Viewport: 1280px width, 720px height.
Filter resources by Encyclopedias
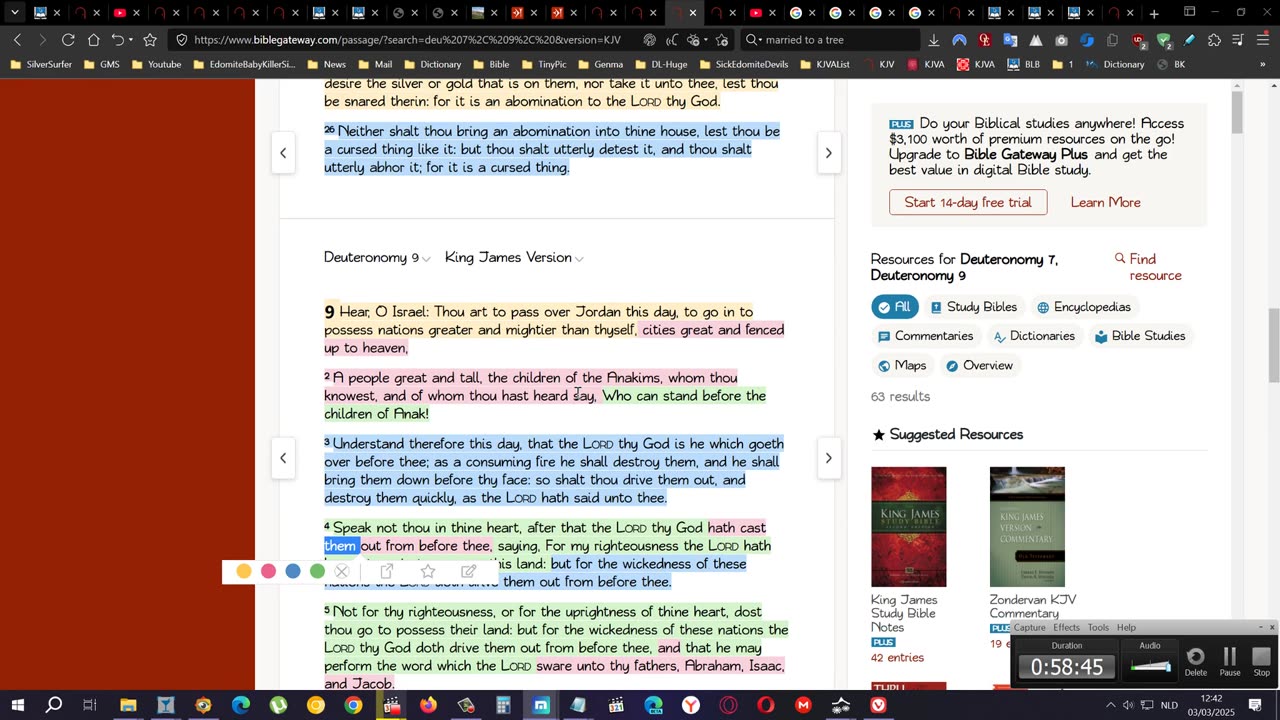pyautogui.click(x=1083, y=307)
